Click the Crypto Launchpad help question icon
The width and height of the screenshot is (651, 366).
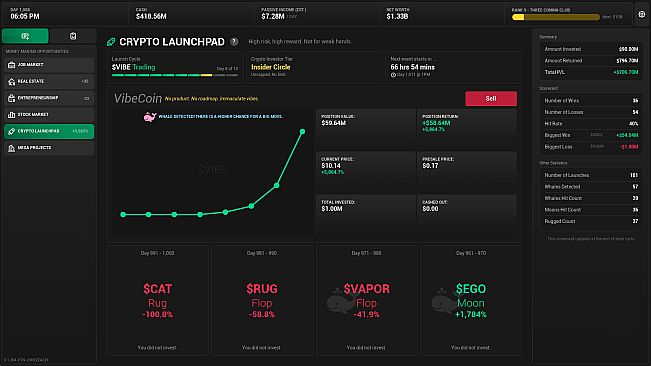point(234,41)
